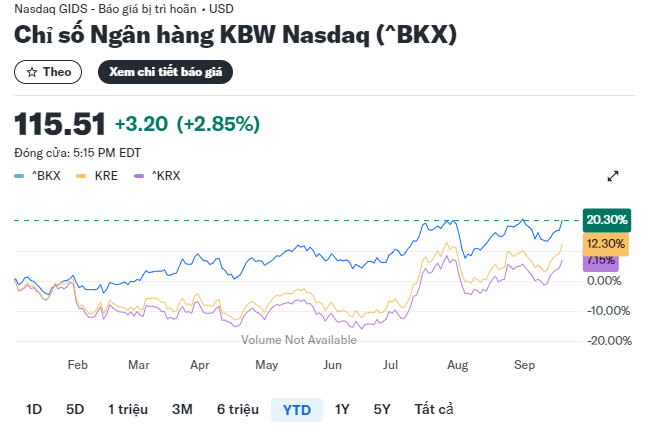Select the 1D time range

point(34,409)
